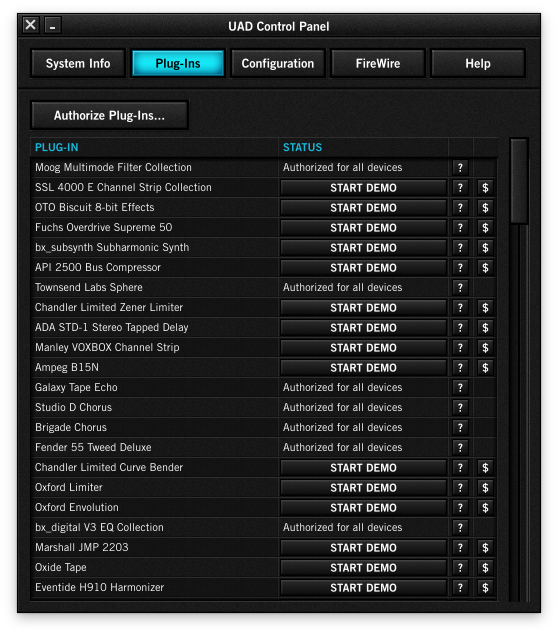The height and width of the screenshot is (634, 558).
Task: Show help for Studio D Chorus
Action: pos(460,408)
